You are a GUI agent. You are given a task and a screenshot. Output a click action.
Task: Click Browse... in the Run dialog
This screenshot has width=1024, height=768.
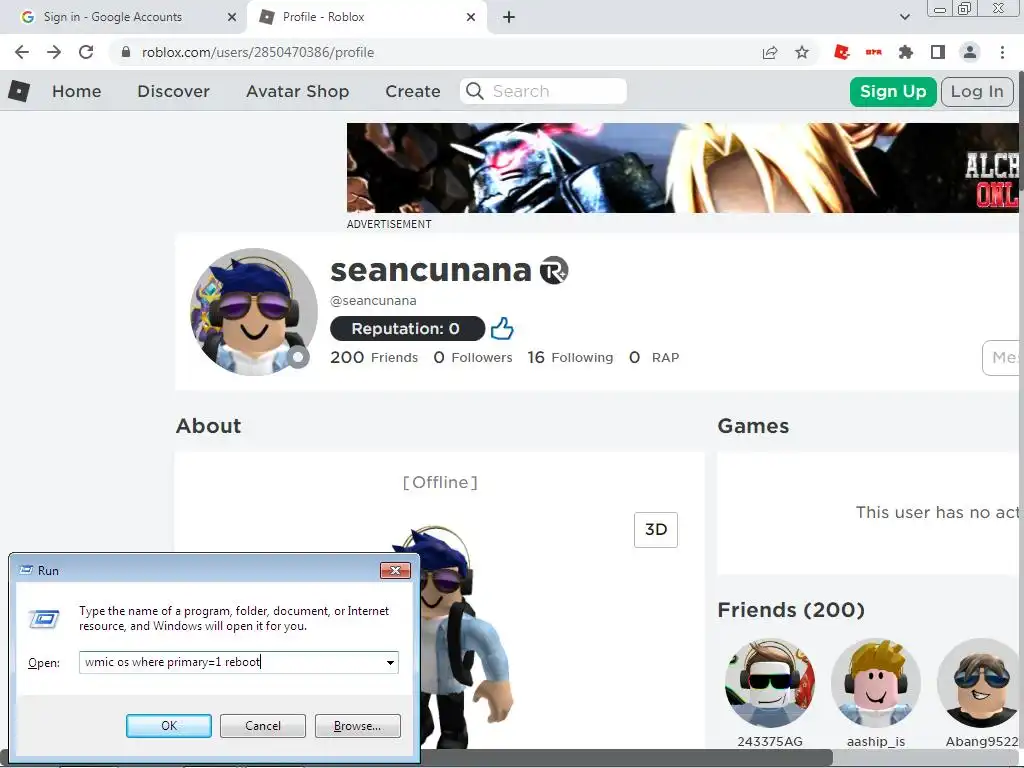click(357, 726)
